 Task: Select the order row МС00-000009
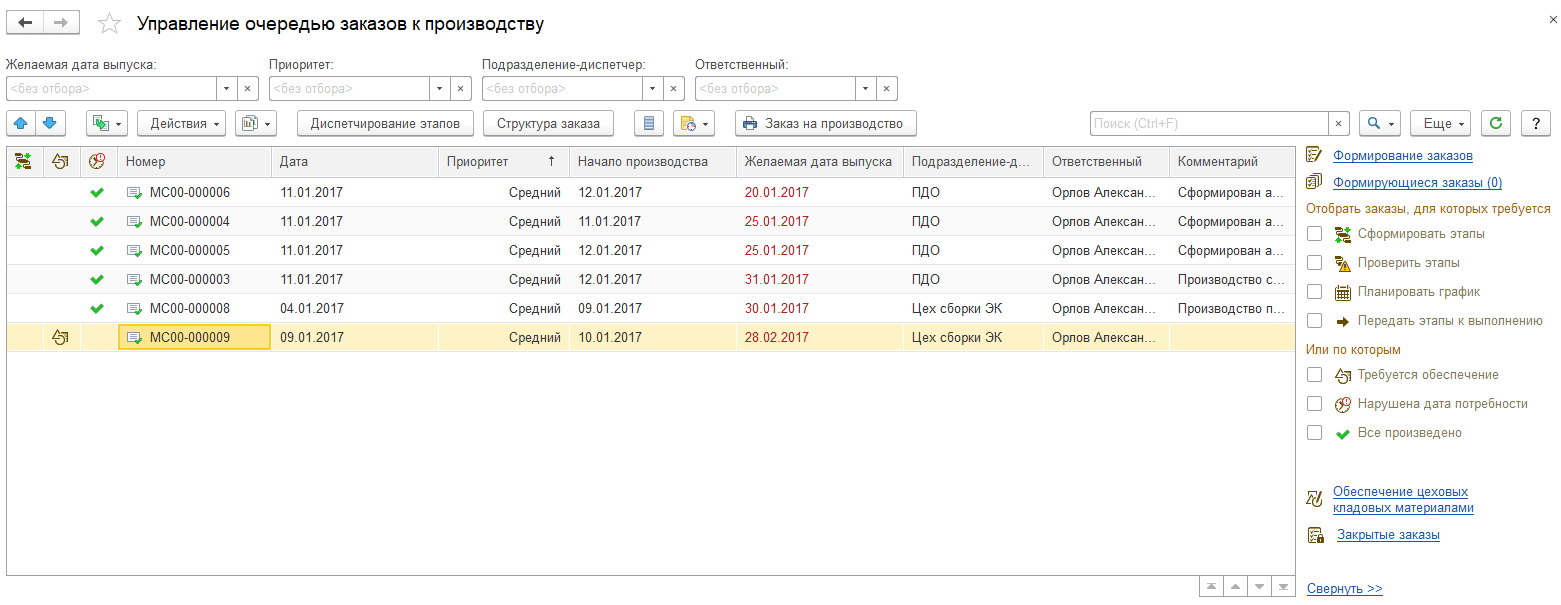click(650, 337)
